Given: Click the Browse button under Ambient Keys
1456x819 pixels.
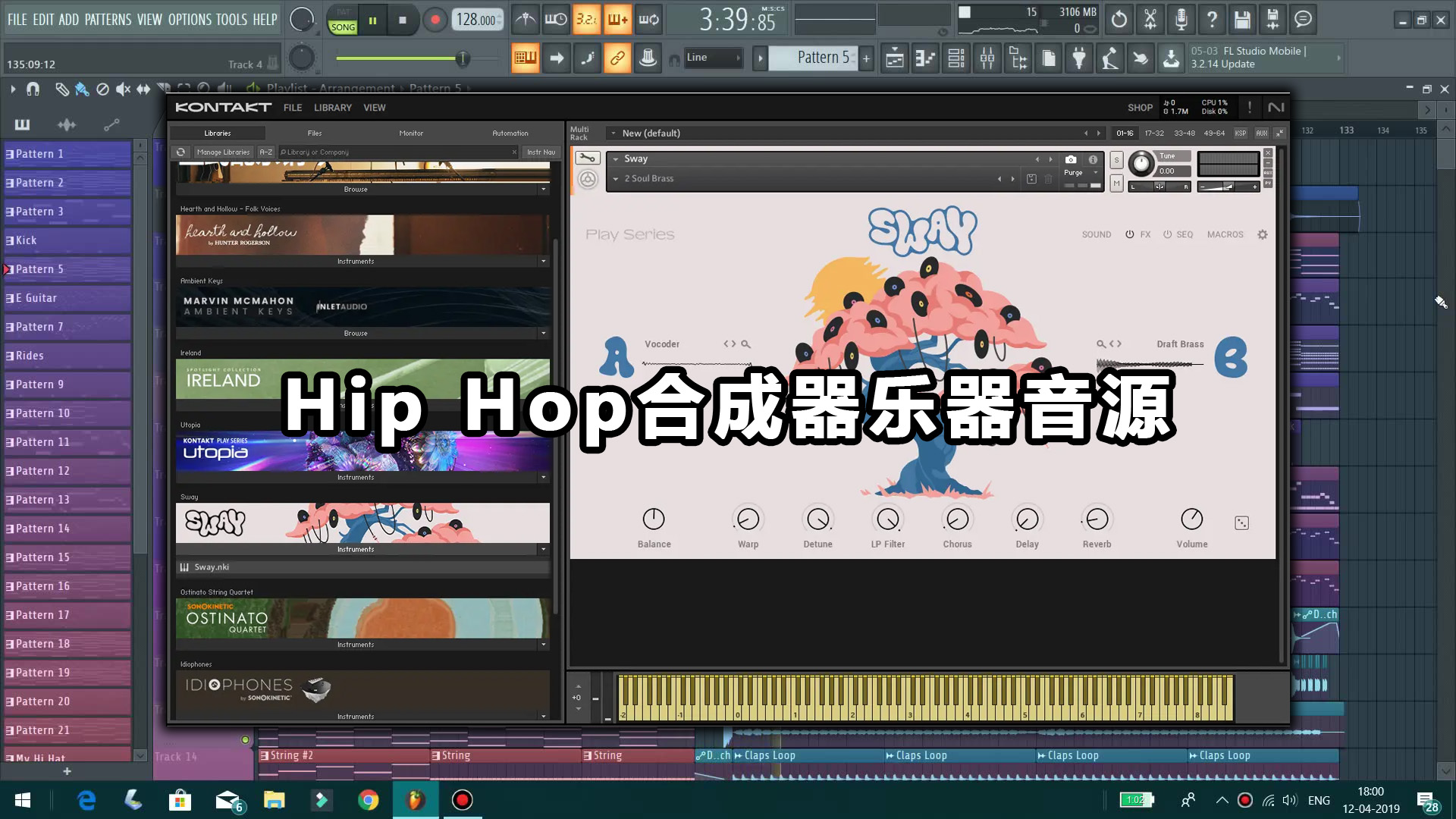Looking at the screenshot, I should coord(355,332).
